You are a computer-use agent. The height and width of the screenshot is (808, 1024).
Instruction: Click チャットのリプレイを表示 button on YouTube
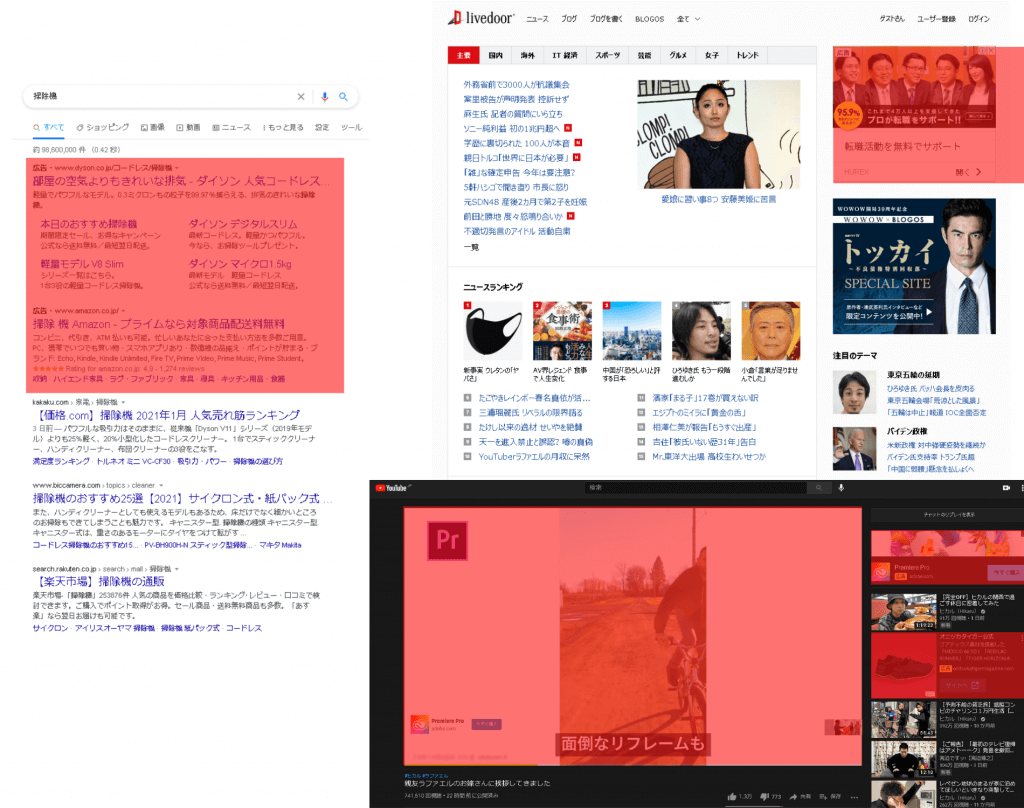[x=949, y=515]
